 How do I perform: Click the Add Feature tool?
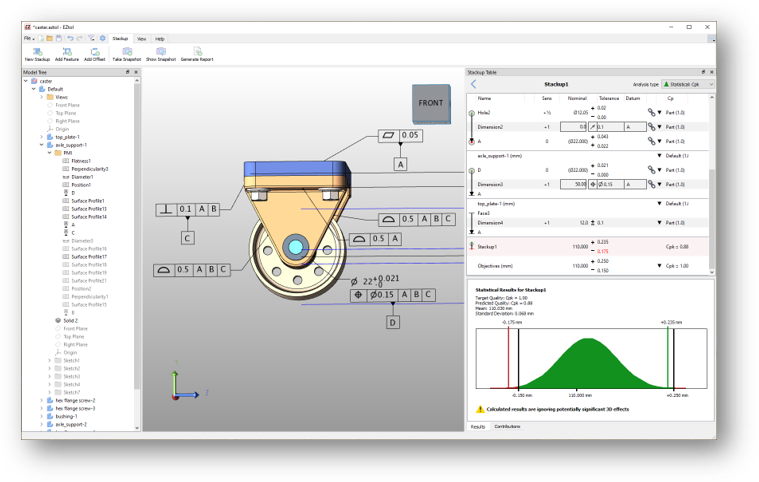(x=67, y=54)
